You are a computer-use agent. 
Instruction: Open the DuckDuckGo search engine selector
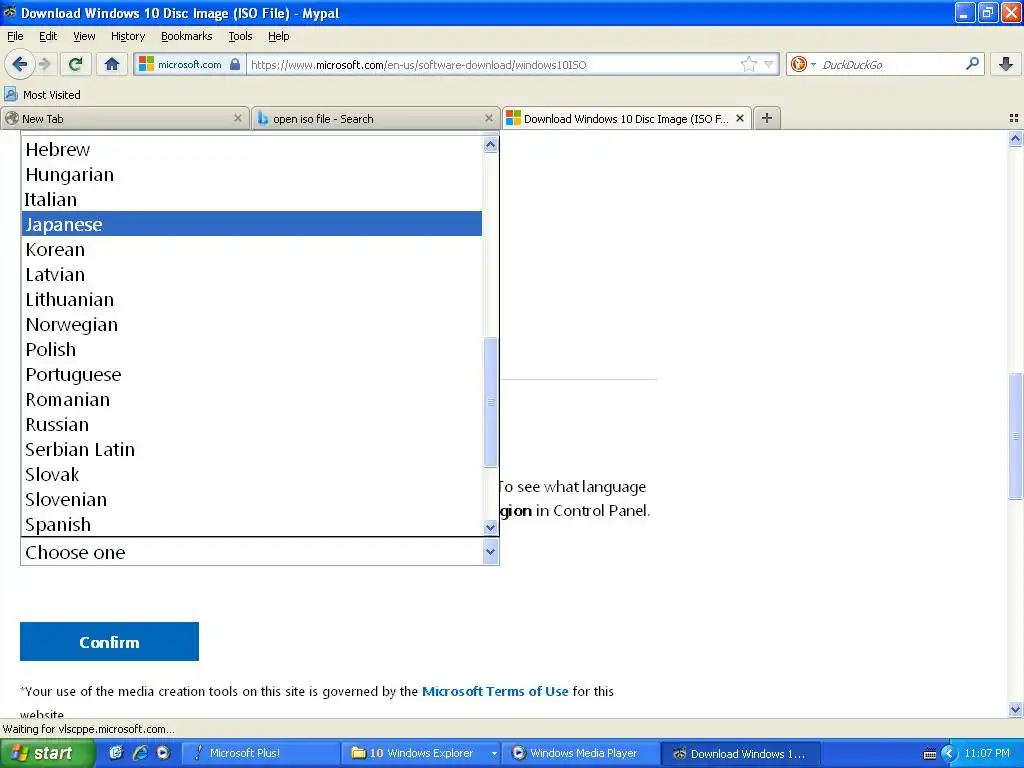coord(803,64)
